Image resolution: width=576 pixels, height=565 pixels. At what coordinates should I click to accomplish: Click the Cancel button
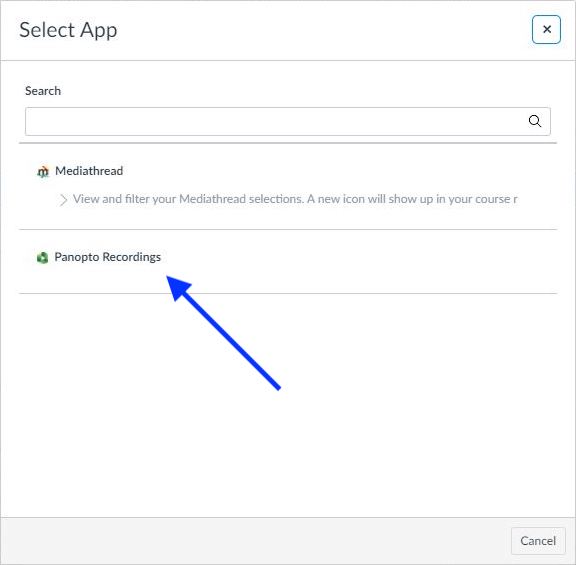[538, 540]
